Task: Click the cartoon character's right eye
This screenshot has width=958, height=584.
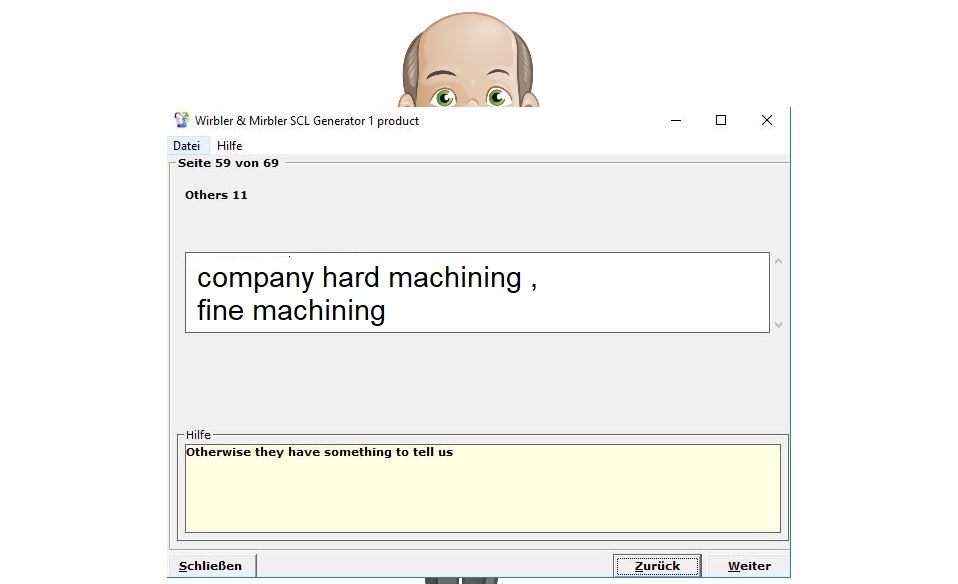Action: tap(497, 97)
